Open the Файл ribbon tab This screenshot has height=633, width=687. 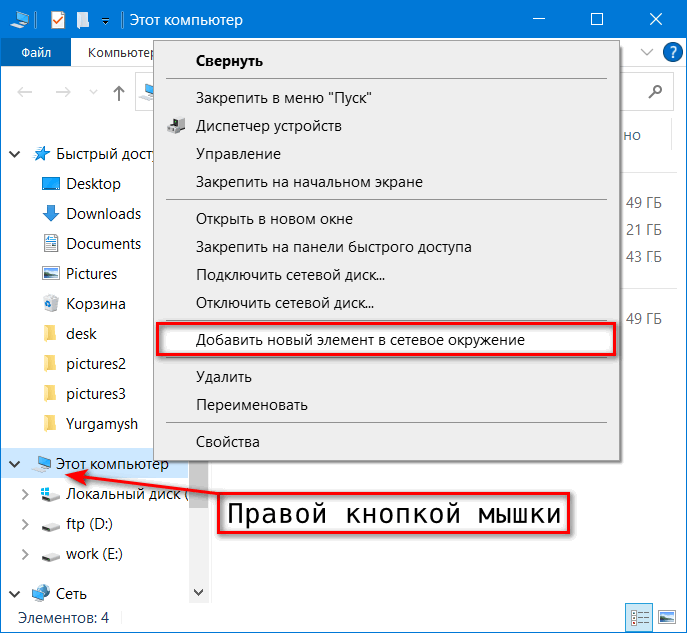click(34, 52)
